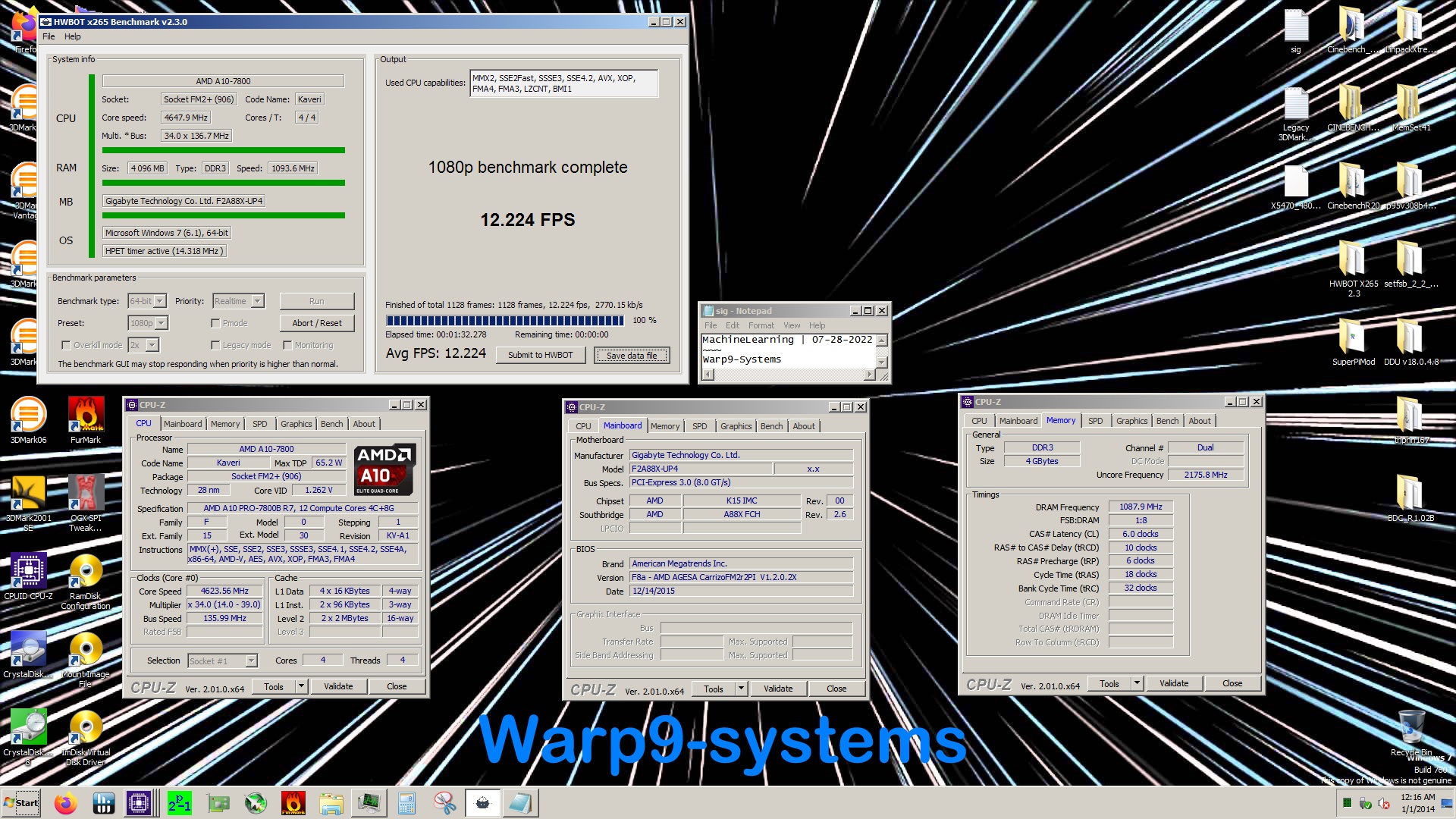Click the Save data file button
Image resolution: width=1456 pixels, height=819 pixels.
[632, 355]
